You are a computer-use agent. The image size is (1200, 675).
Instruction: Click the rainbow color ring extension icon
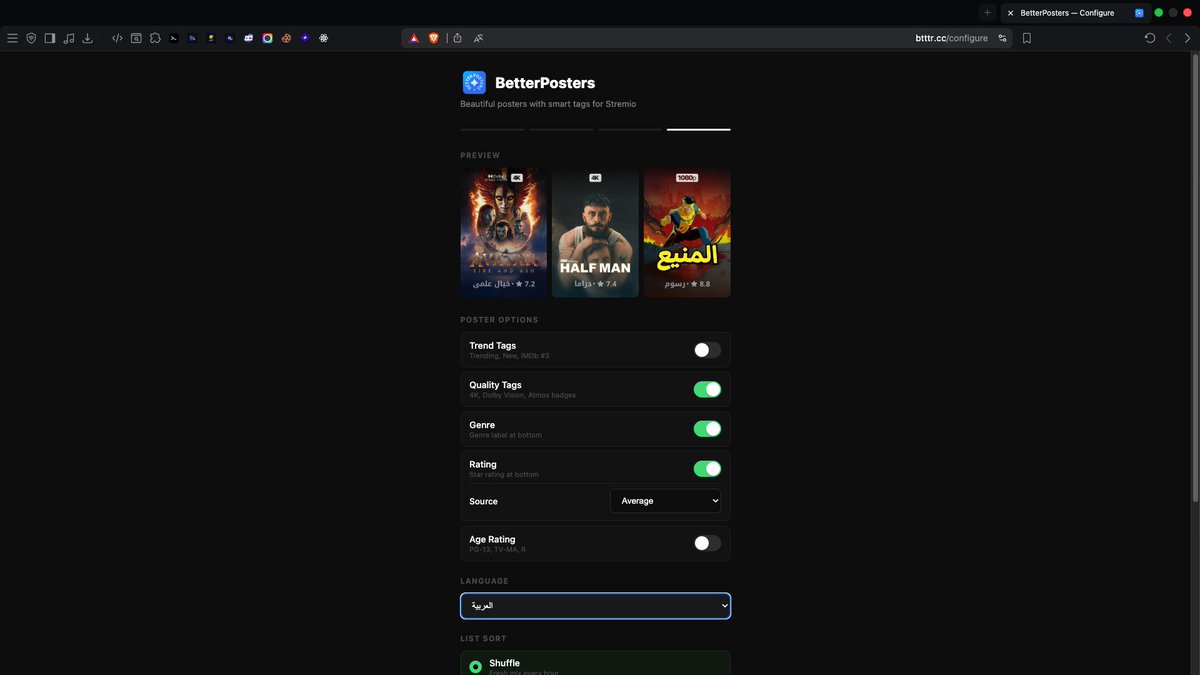click(268, 38)
